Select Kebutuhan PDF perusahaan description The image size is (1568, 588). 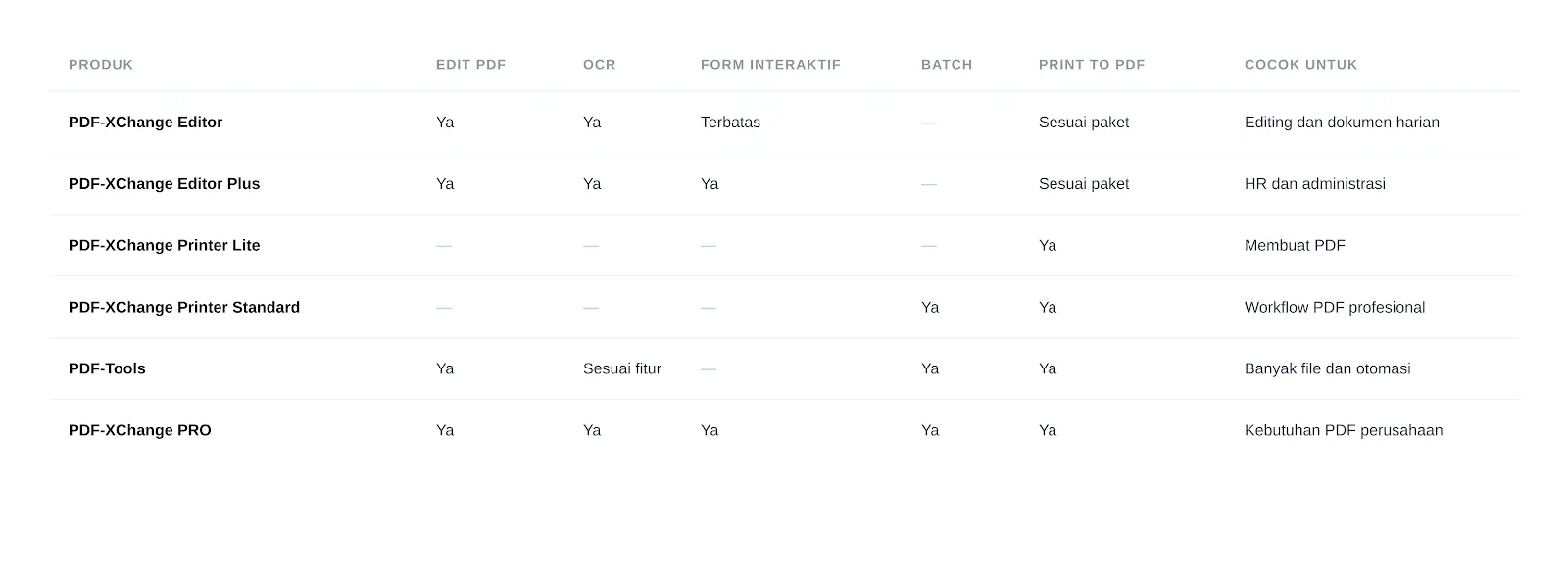(1344, 431)
